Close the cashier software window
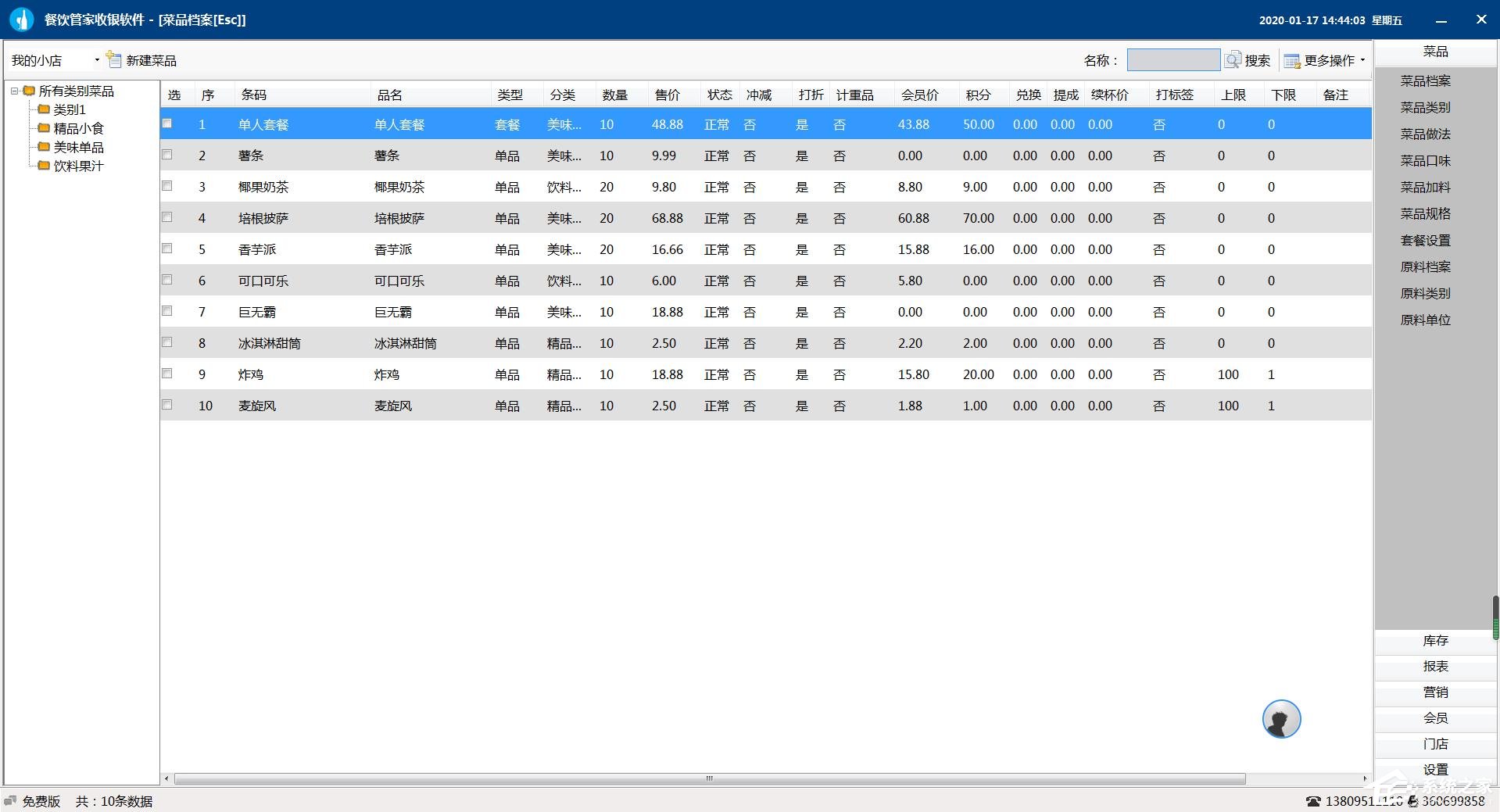This screenshot has height=812, width=1500. pos(1481,20)
